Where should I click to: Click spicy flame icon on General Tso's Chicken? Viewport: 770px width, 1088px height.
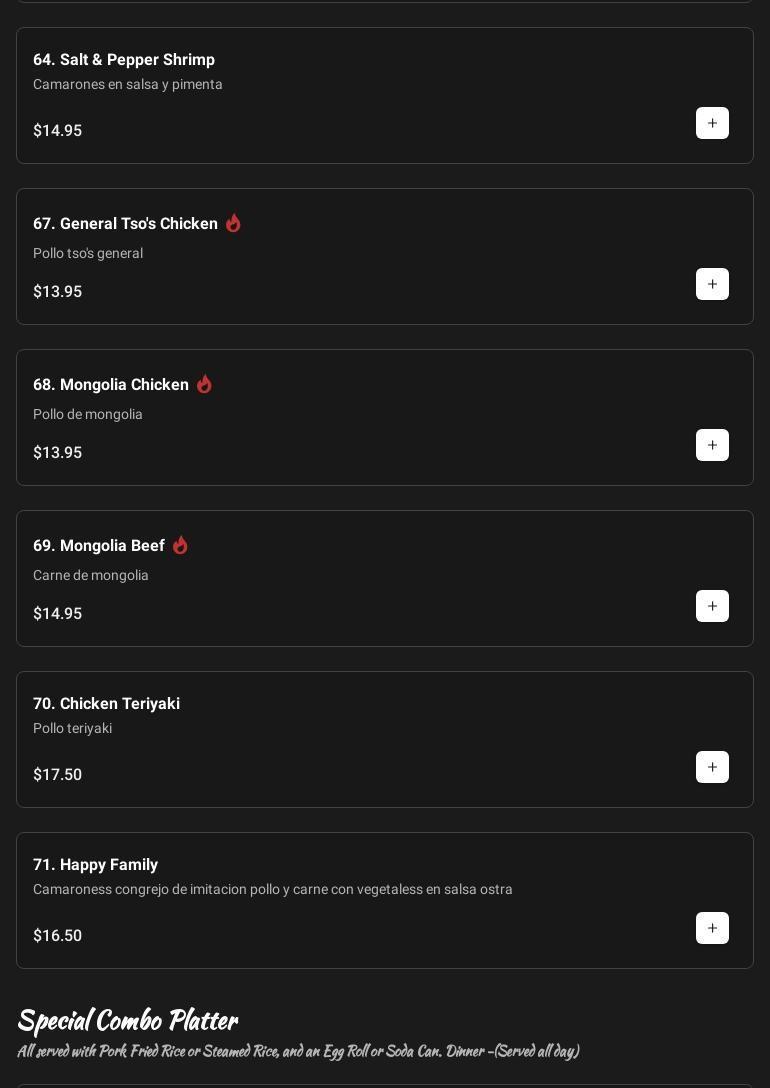click(x=233, y=223)
